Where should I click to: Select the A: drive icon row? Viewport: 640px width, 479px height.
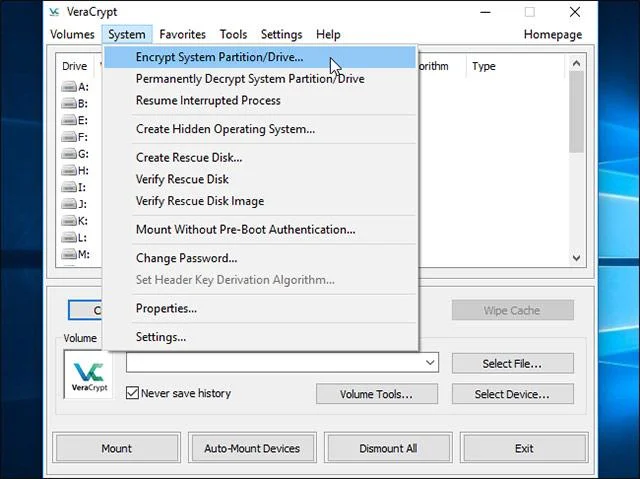click(75, 86)
